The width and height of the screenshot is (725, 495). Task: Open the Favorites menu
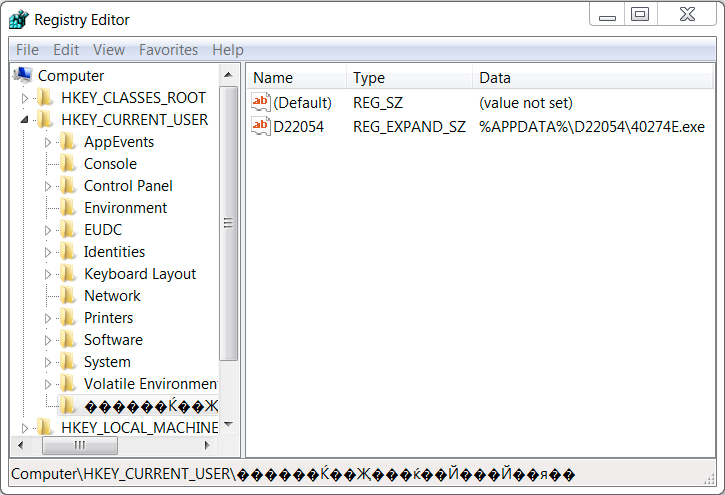tap(168, 49)
